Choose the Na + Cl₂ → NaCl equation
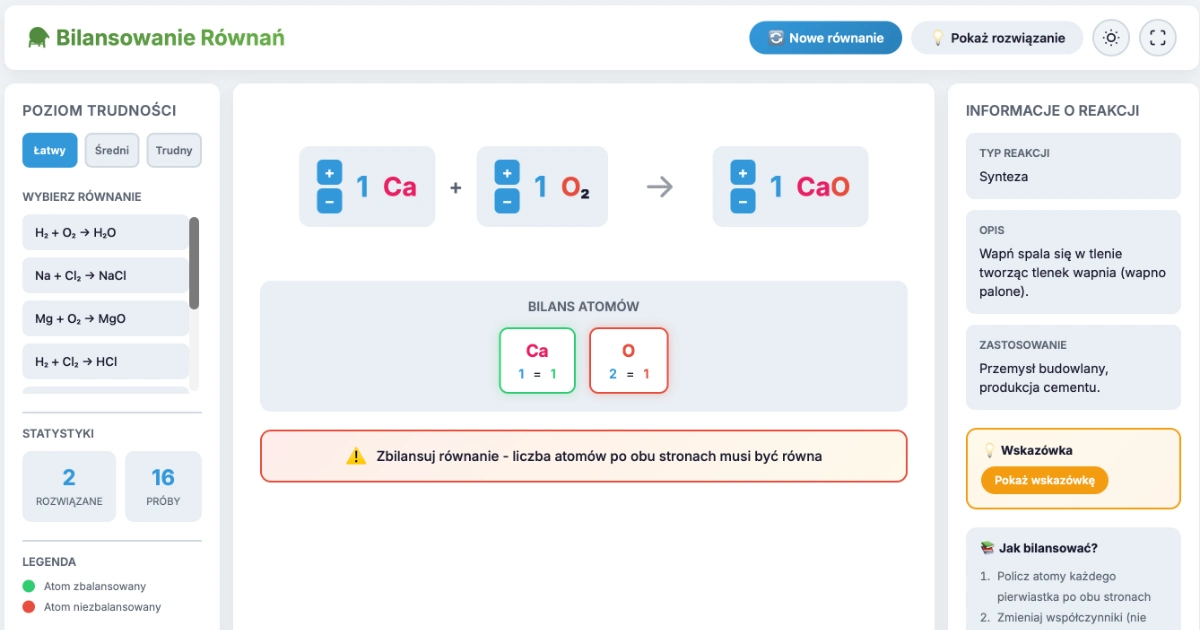Screen dimensions: 1200x630 (x=105, y=276)
